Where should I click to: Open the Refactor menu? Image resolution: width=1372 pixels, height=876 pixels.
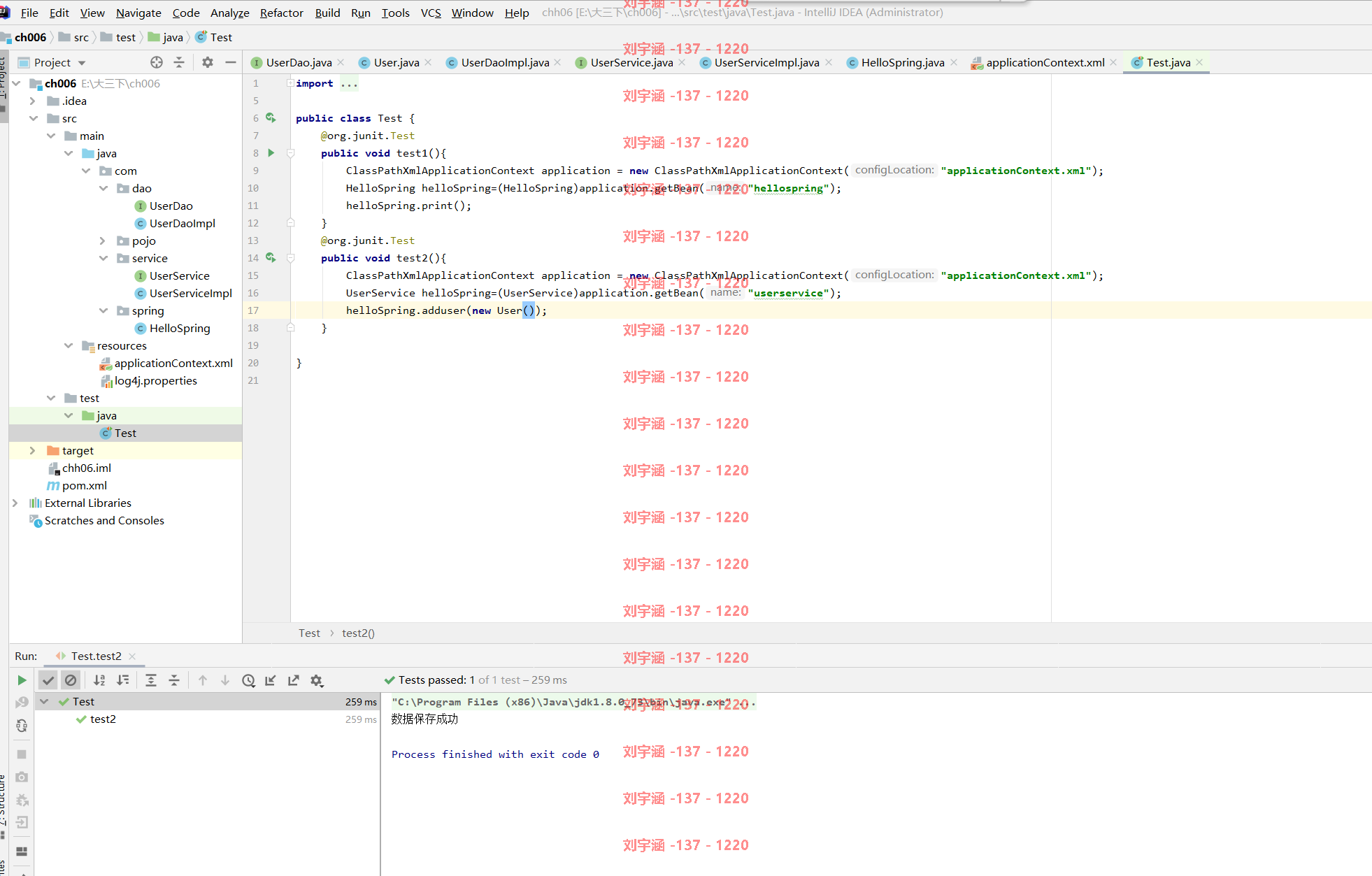(x=282, y=13)
